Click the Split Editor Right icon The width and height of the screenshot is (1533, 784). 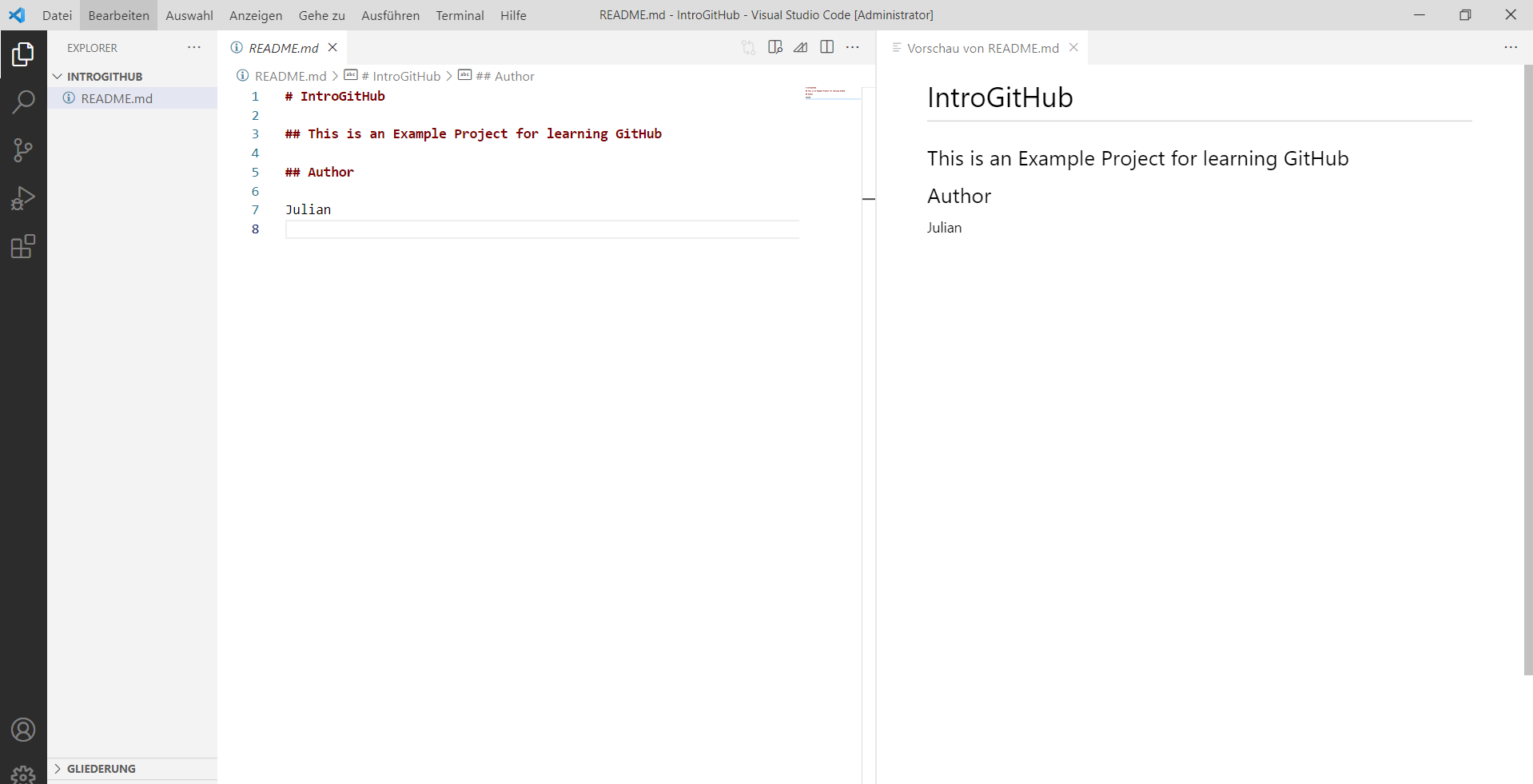coord(827,47)
